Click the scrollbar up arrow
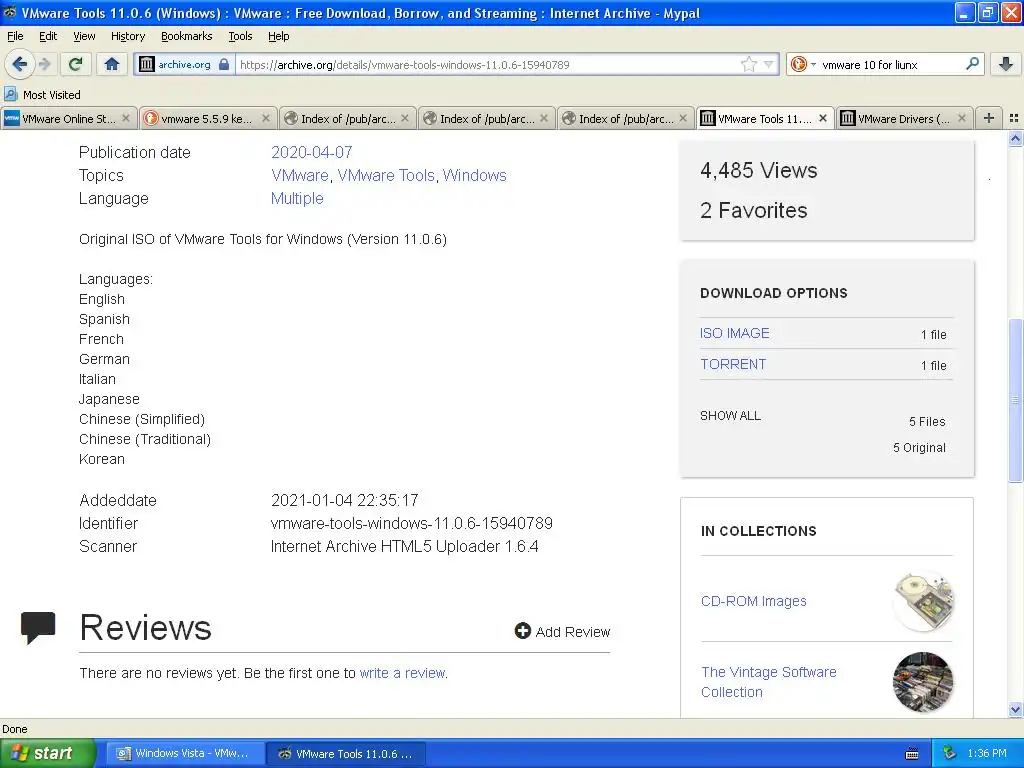This screenshot has height=768, width=1024. (1015, 138)
